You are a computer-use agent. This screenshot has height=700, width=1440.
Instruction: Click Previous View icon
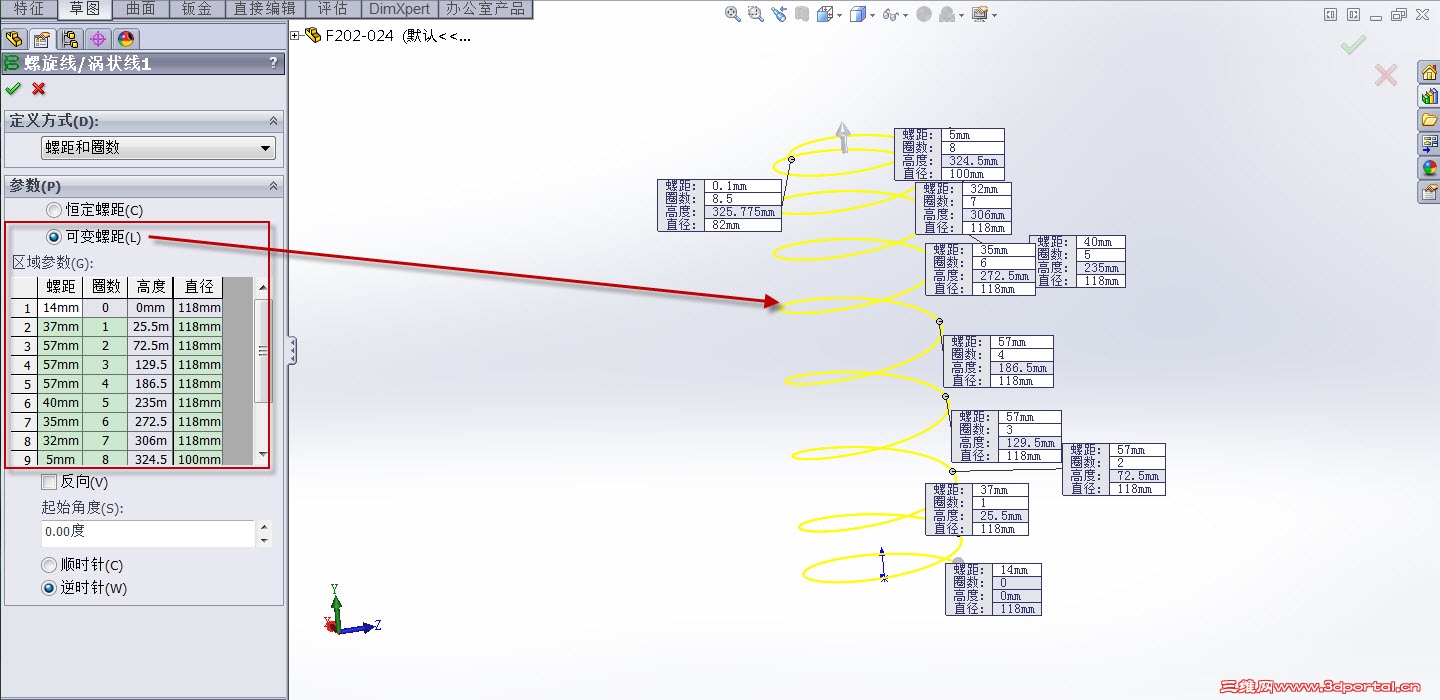click(779, 14)
